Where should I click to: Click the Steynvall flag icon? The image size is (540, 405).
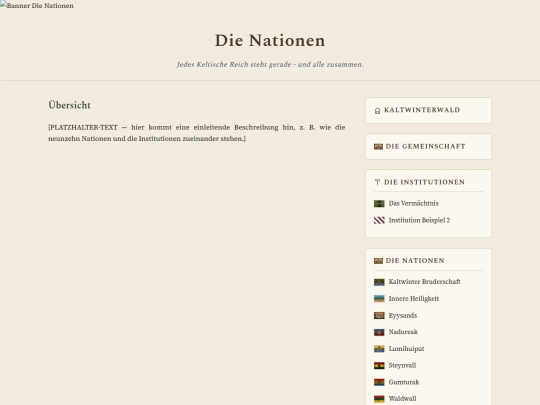click(379, 366)
